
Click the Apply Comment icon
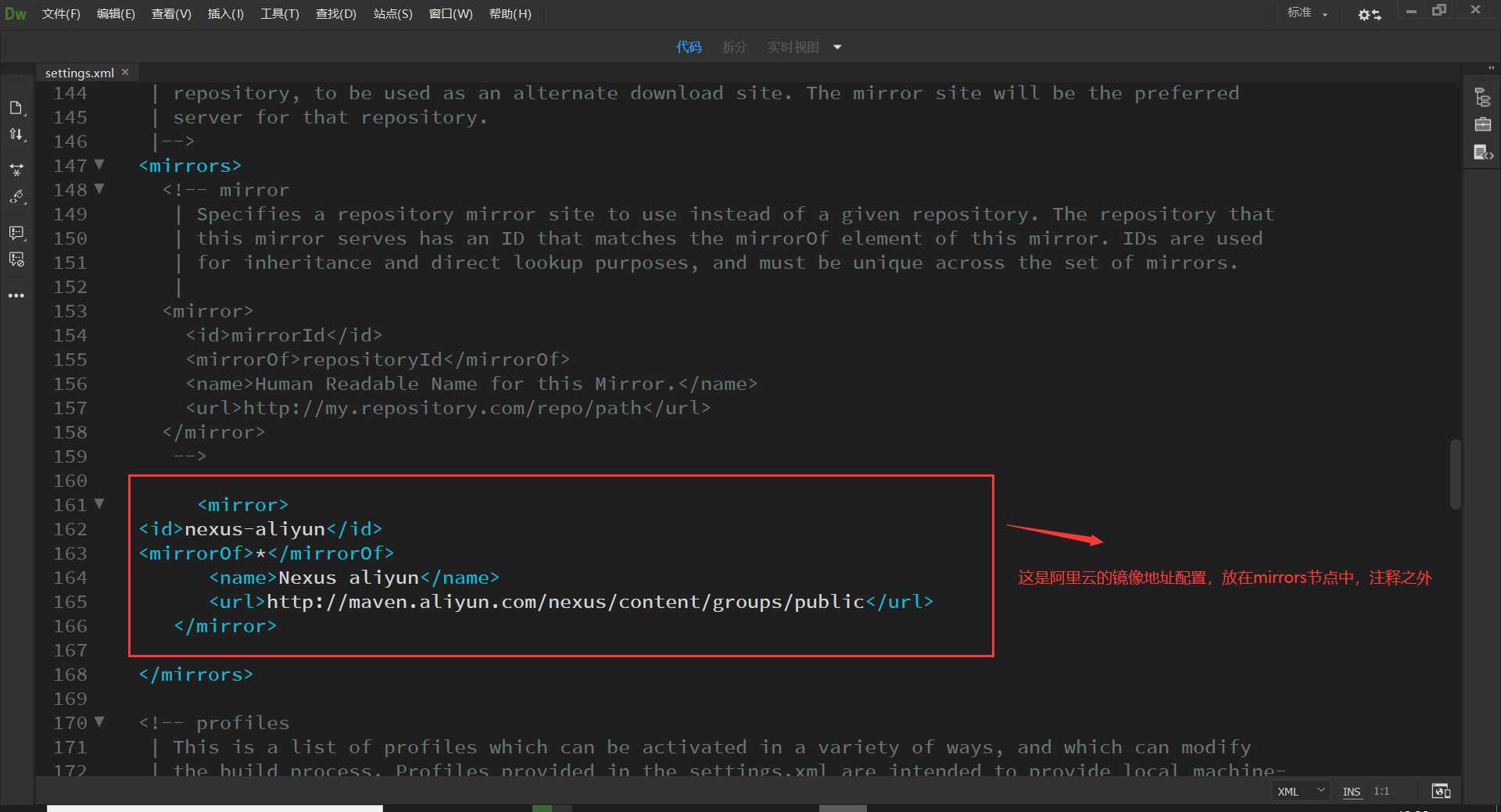pos(16,233)
